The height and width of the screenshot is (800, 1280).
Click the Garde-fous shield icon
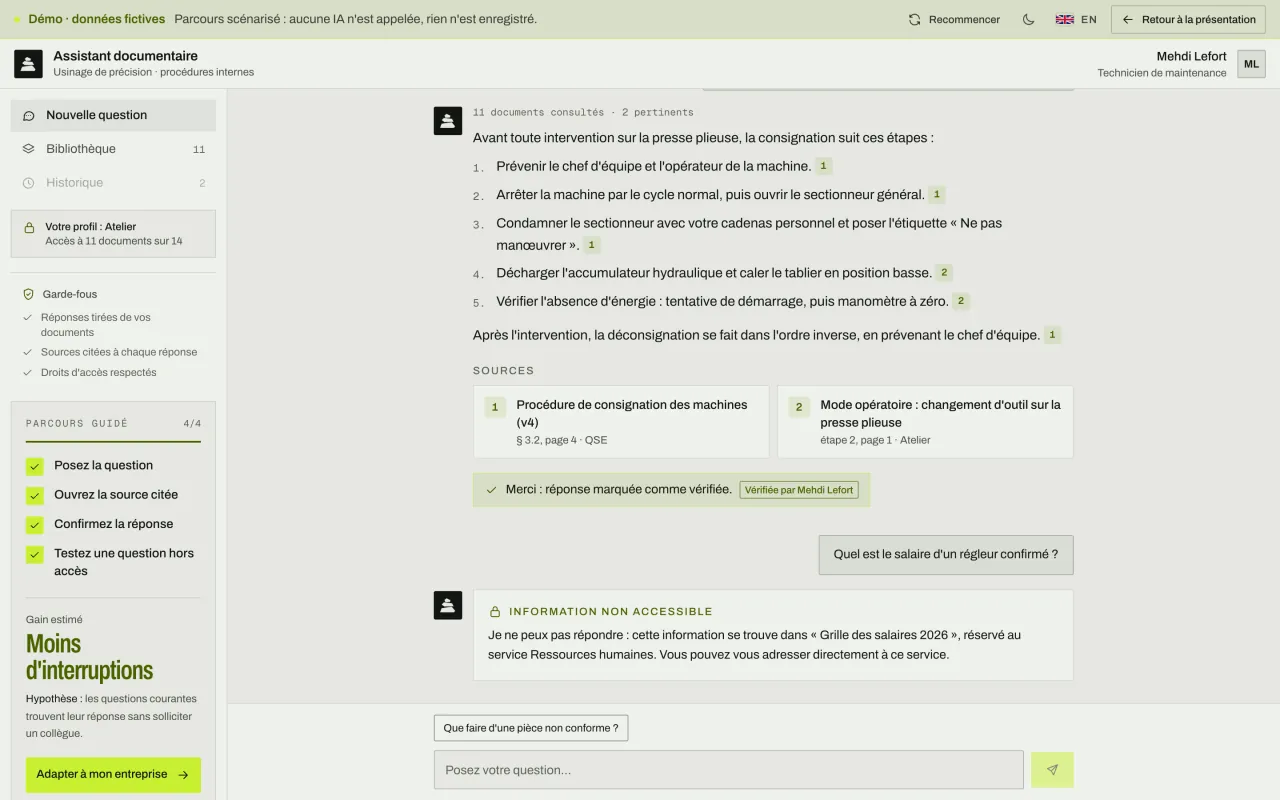(x=29, y=295)
